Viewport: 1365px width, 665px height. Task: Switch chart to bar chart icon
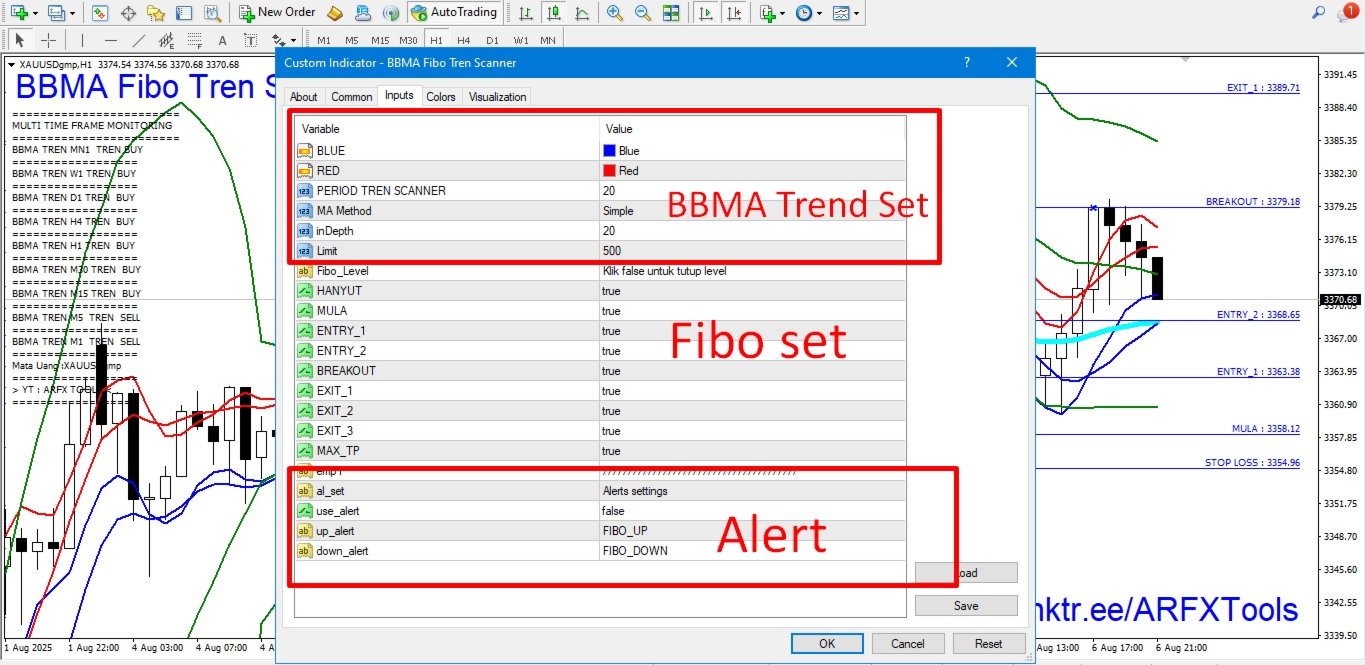tap(525, 13)
